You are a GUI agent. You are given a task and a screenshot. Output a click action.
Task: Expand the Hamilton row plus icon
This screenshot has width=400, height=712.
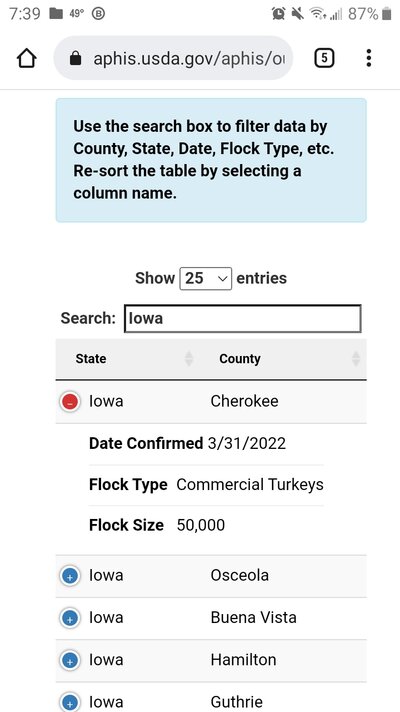[70, 661]
